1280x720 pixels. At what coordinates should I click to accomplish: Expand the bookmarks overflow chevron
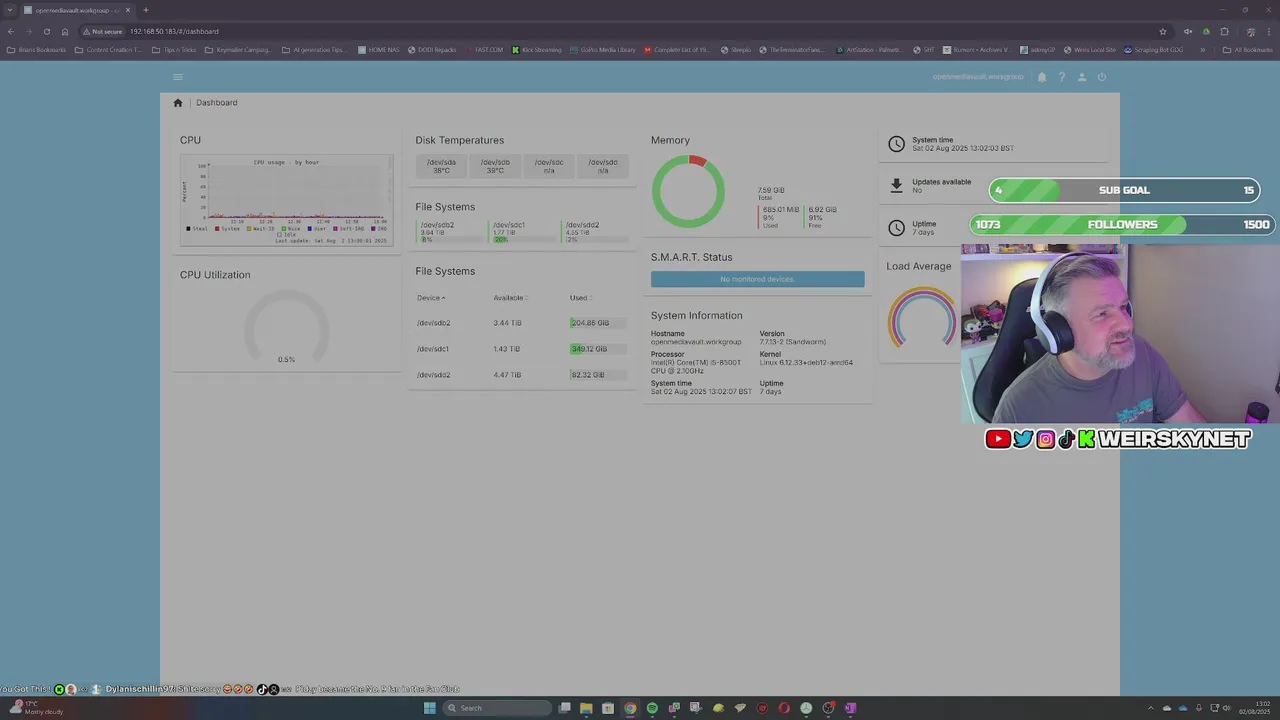point(1203,50)
